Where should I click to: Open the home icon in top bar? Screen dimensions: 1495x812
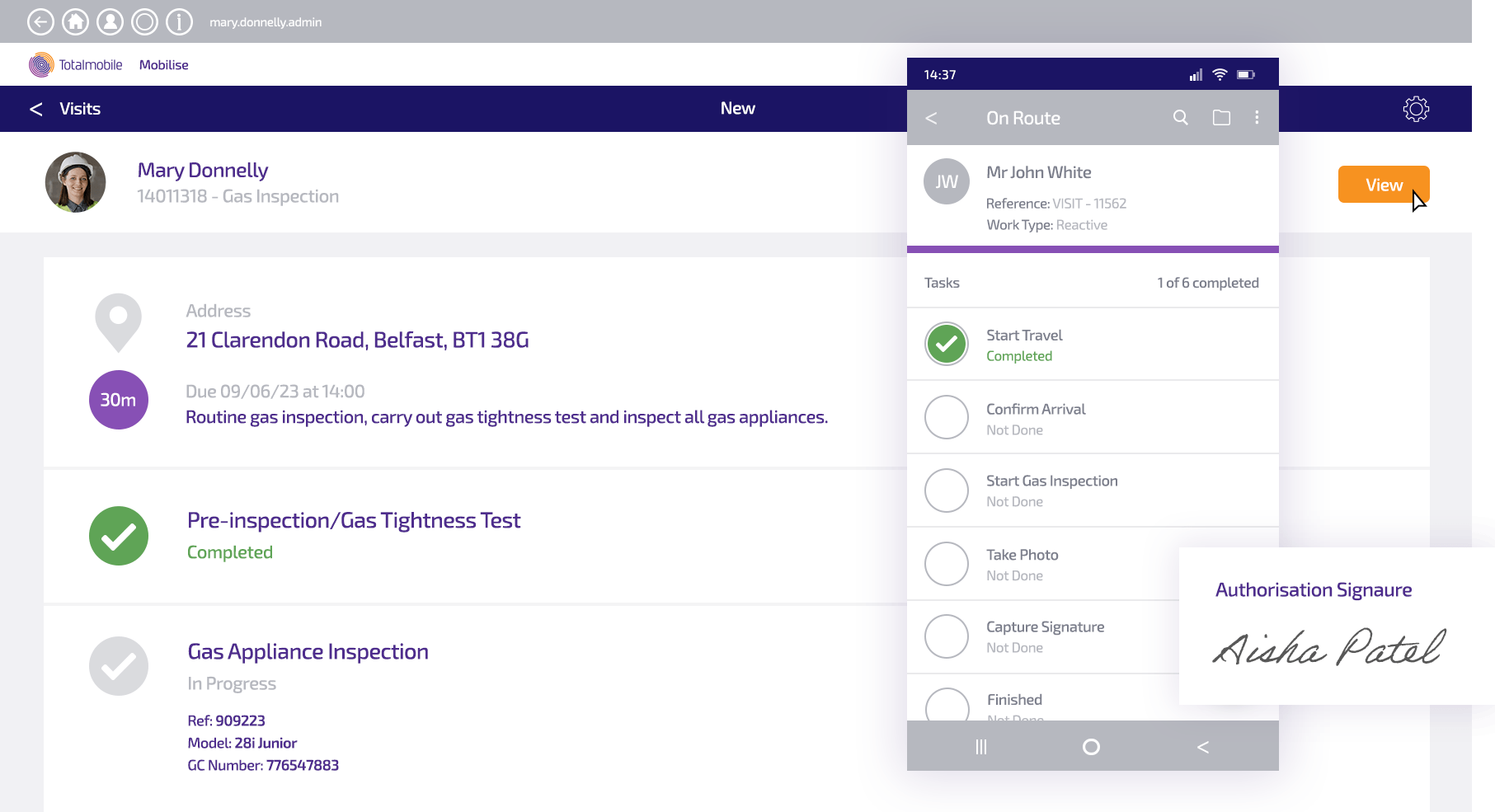[76, 21]
